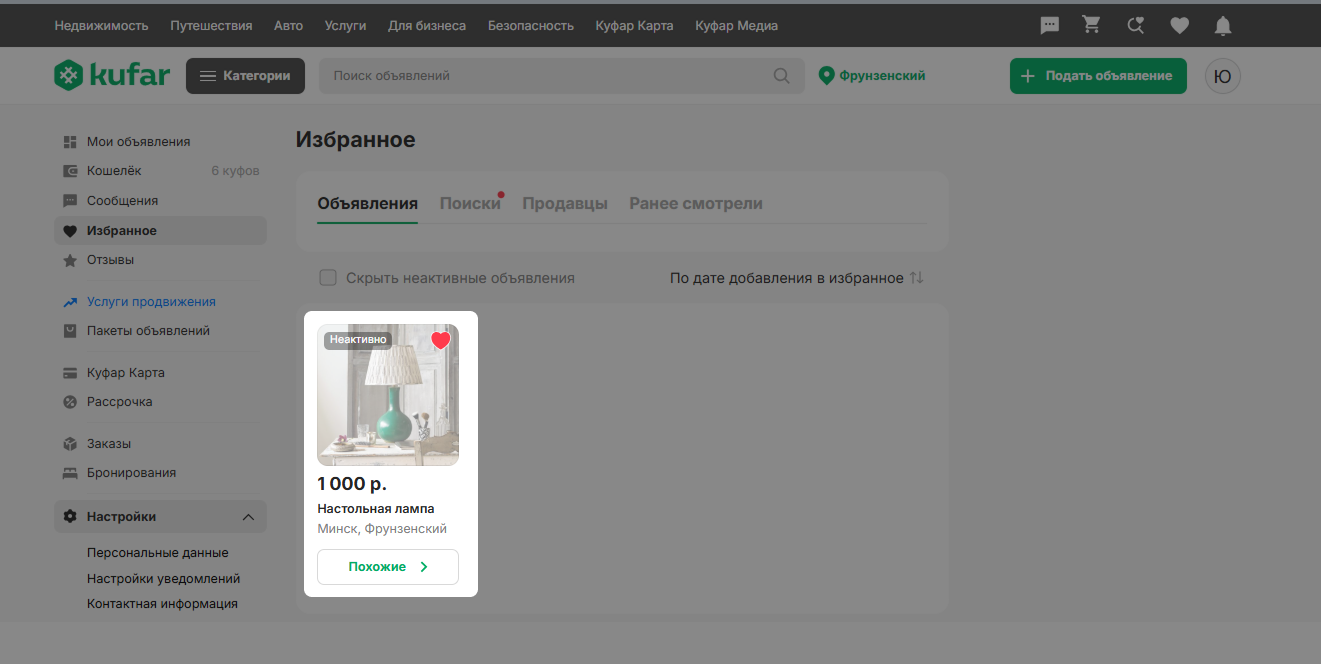Image resolution: width=1321 pixels, height=664 pixels.
Task: Click the Неактивно badge on lamp card
Action: pos(358,340)
